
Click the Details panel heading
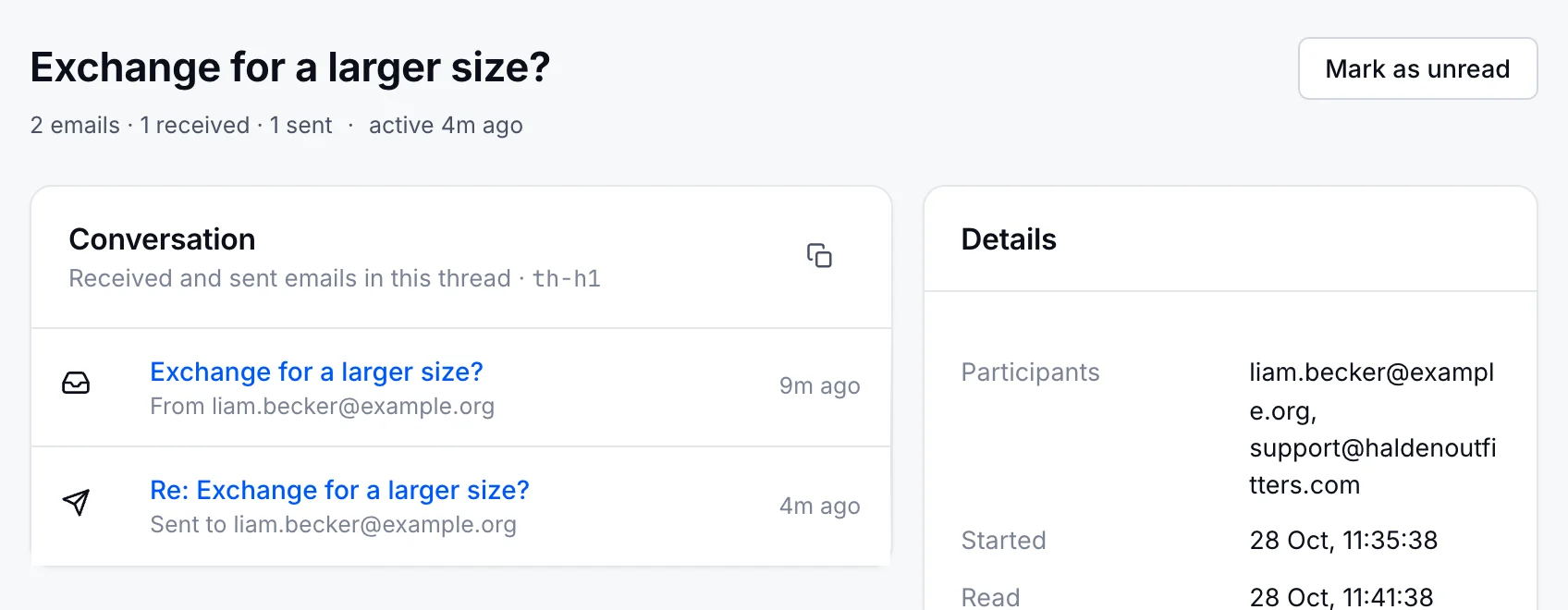coord(1009,239)
